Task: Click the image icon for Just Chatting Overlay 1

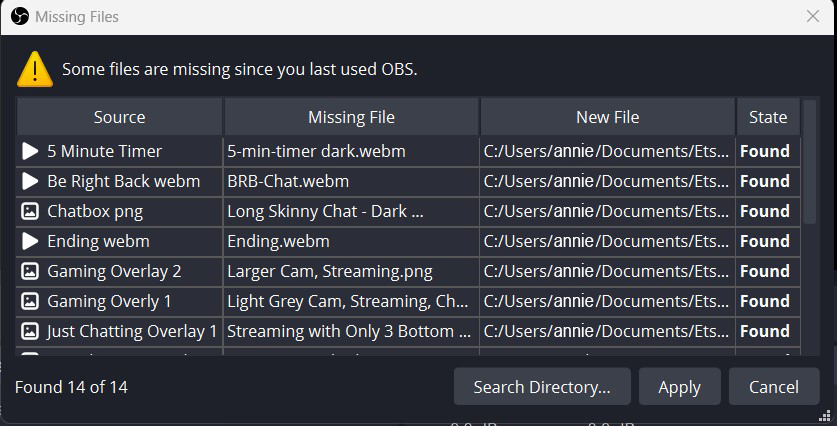Action: click(30, 331)
